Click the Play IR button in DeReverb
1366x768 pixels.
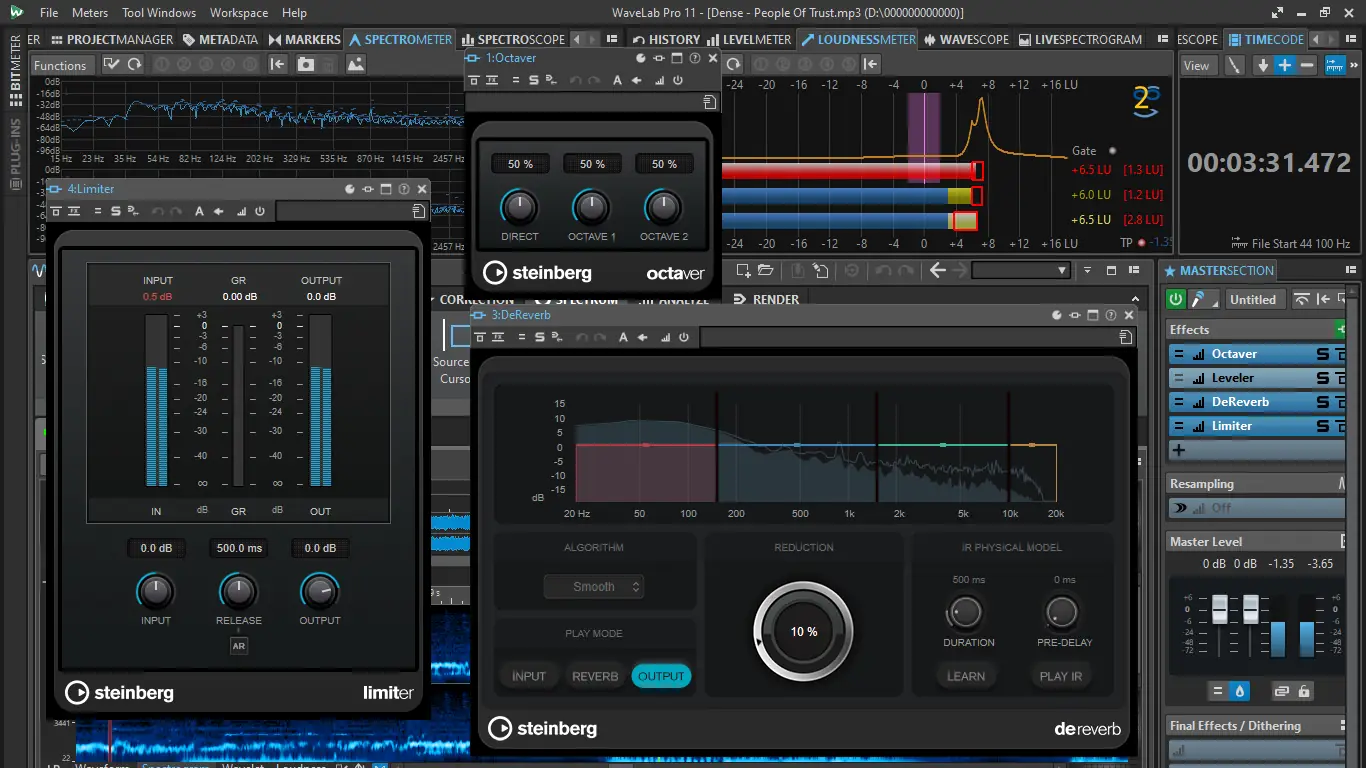click(x=1061, y=676)
